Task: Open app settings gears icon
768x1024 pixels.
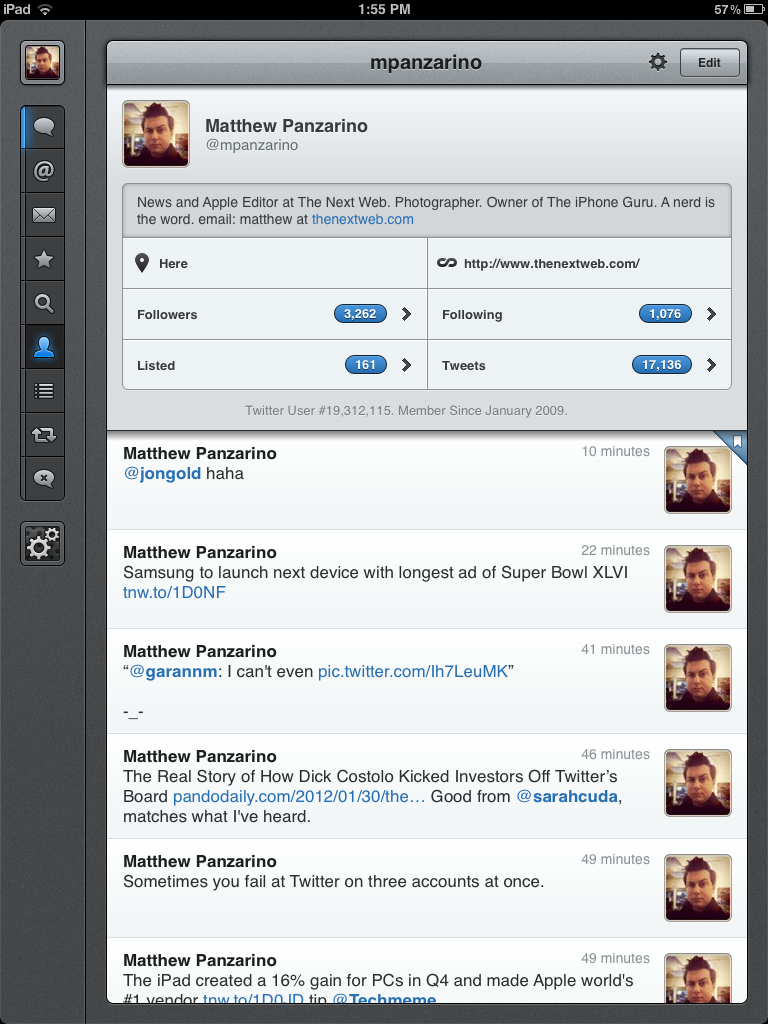Action: [x=42, y=543]
